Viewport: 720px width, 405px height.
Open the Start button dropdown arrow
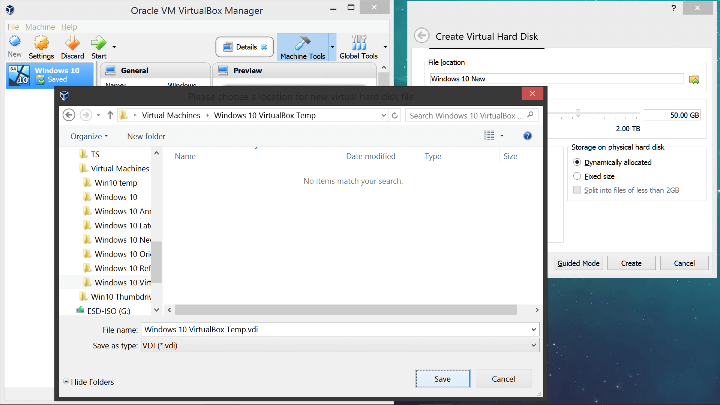114,47
